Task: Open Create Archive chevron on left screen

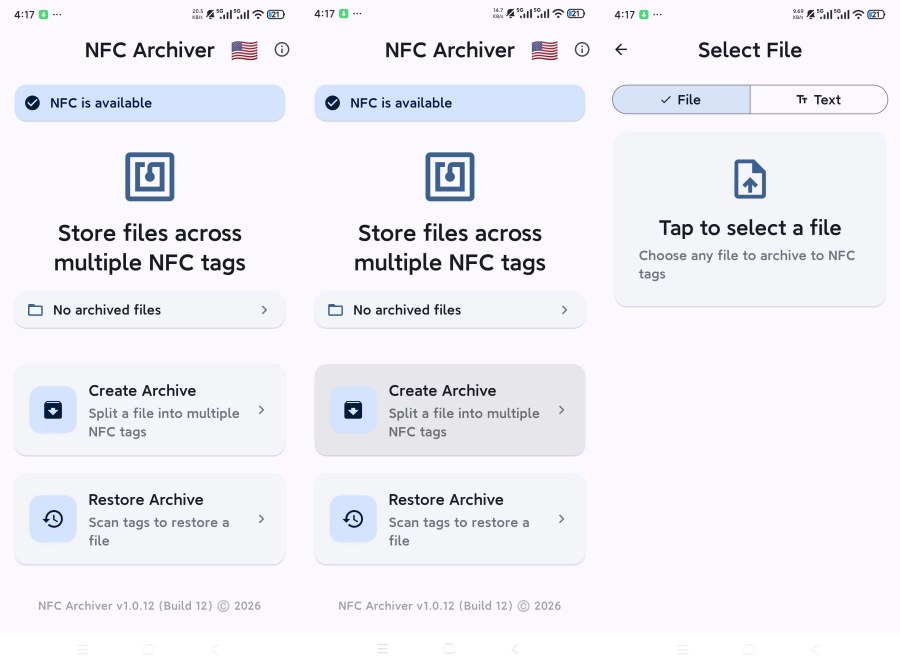Action: (x=262, y=410)
